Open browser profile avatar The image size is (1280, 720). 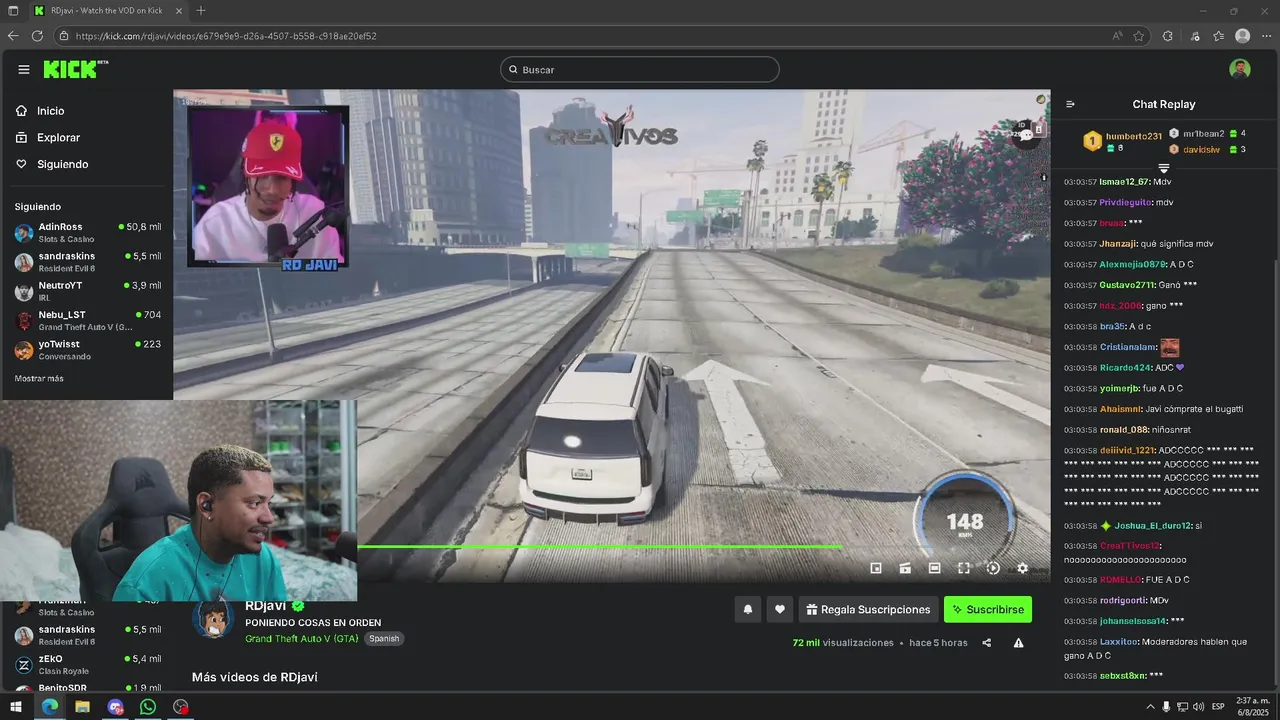pos(1242,36)
